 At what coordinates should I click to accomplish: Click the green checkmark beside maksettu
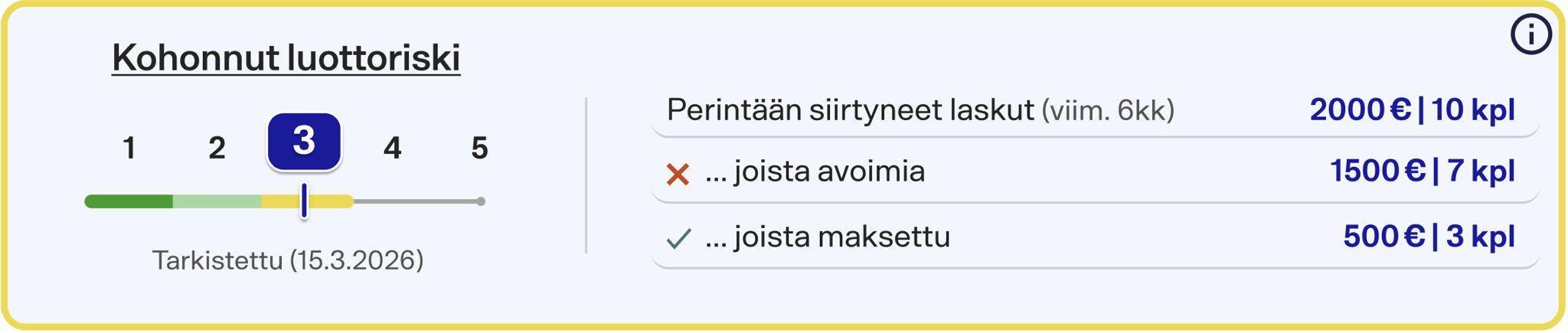point(678,239)
